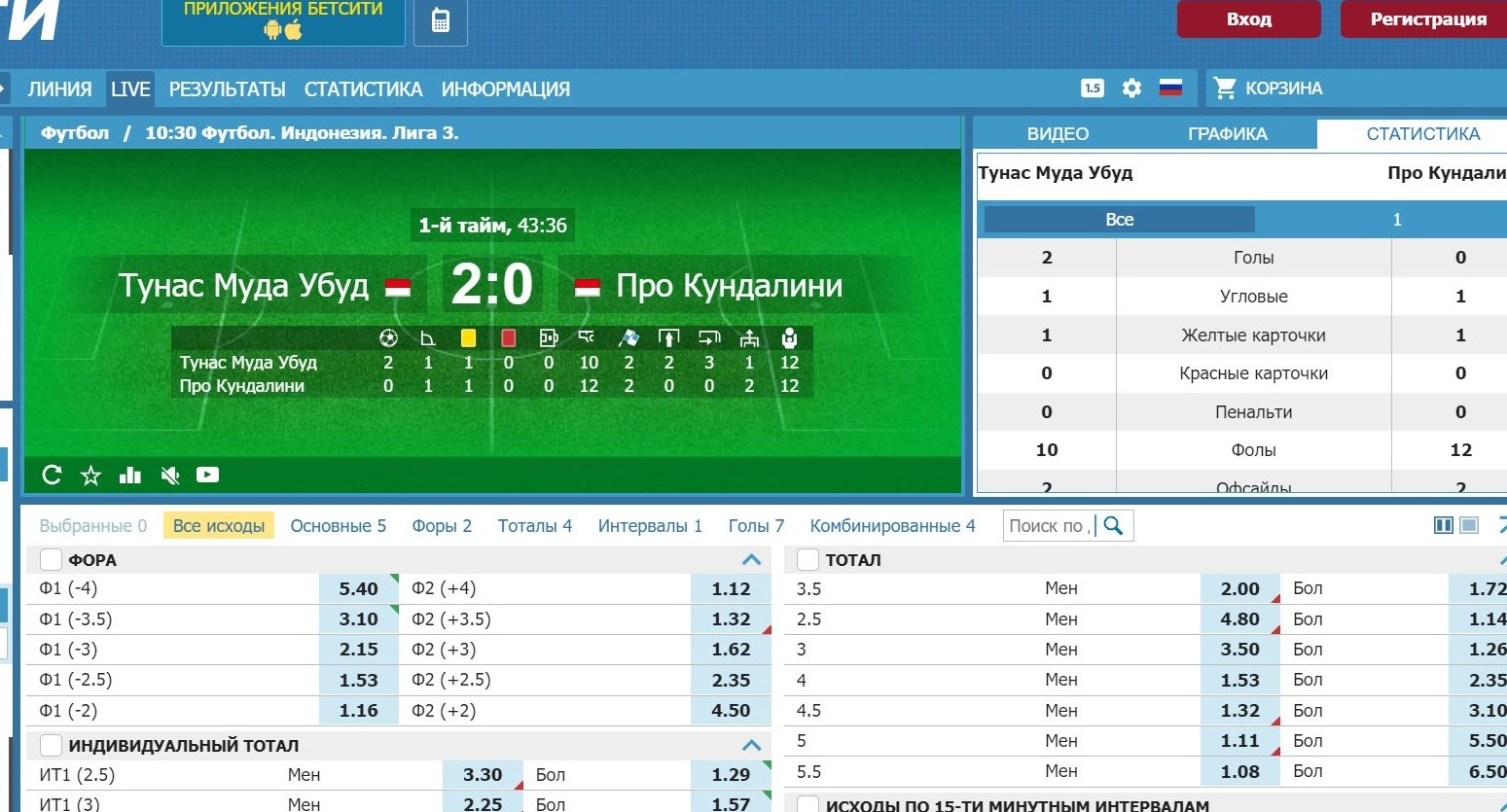
Task: Pick odds 3.30 for ИТ1 (2.5) Мен
Action: point(483,775)
